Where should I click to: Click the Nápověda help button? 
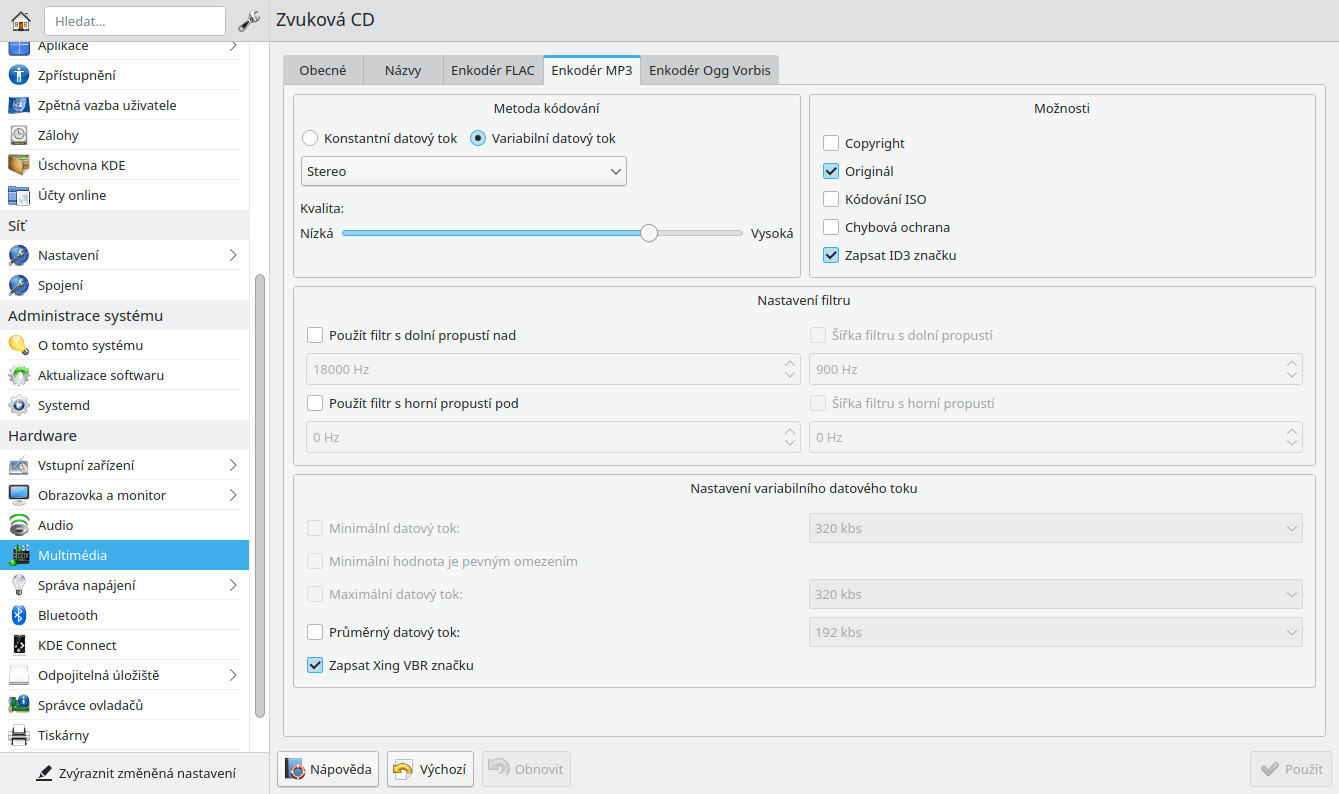pyautogui.click(x=328, y=769)
